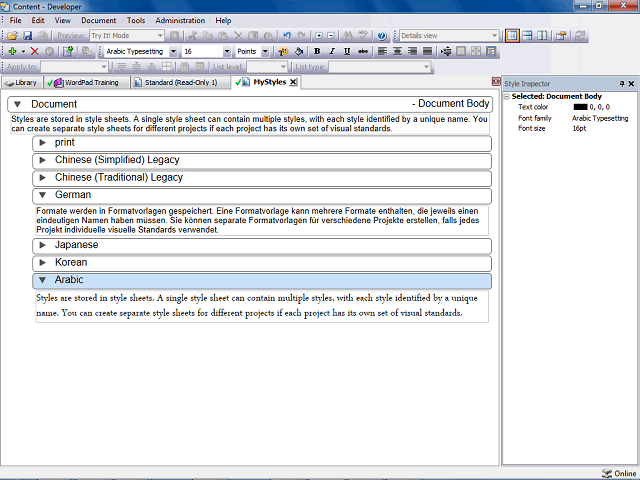Justify the text alignment
Image resolution: width=640 pixels, height=480 pixels.
(427, 51)
